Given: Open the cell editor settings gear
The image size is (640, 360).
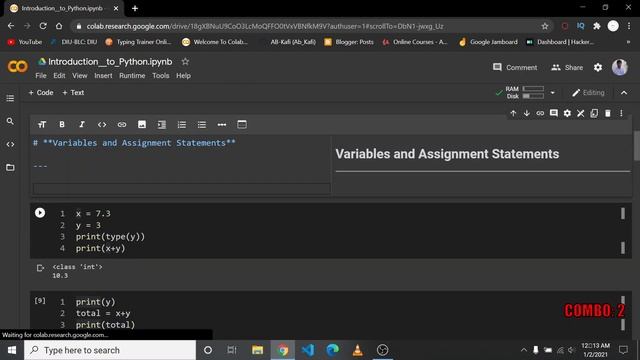Looking at the screenshot, I should (x=567, y=113).
